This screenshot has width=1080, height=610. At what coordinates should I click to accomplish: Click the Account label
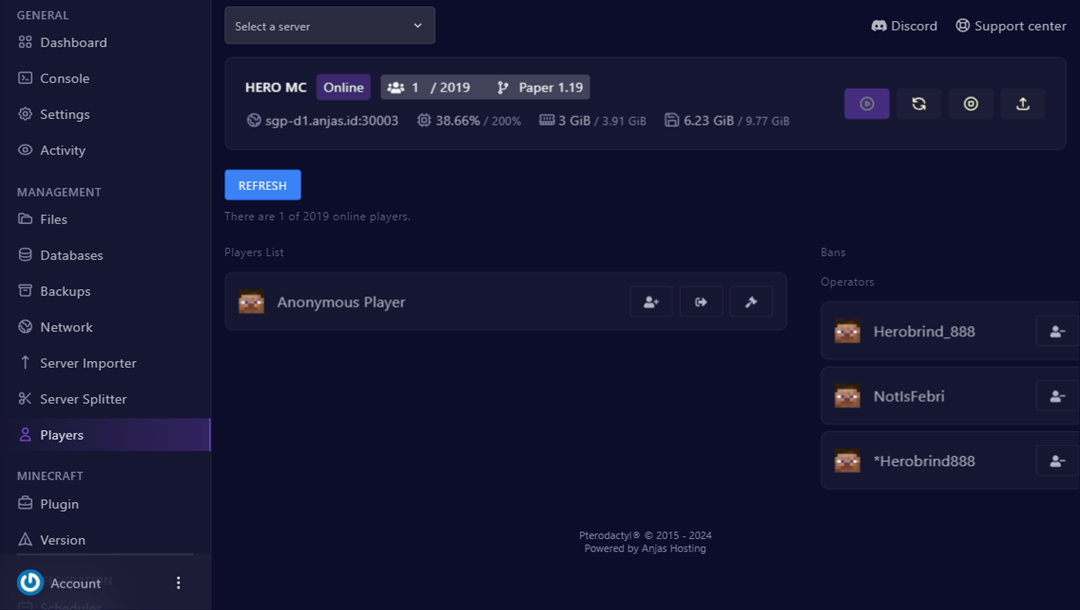76,584
